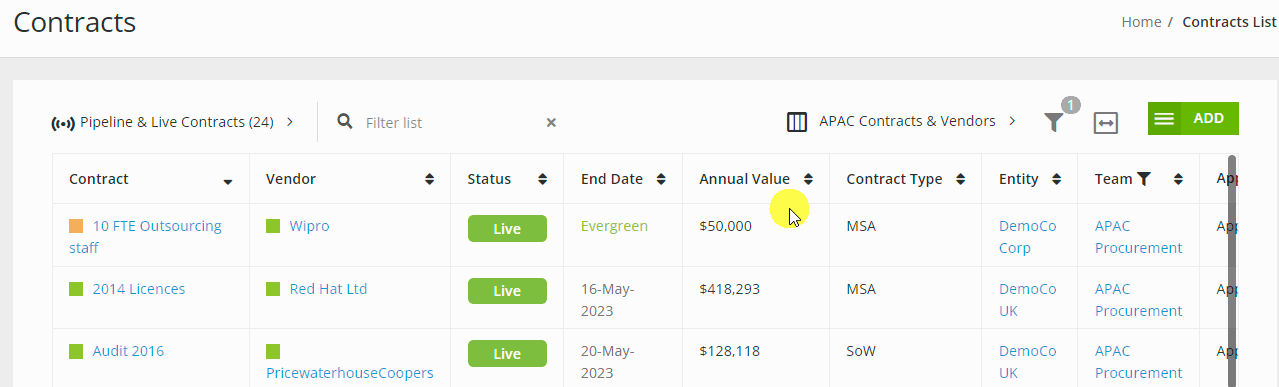1279x387 pixels.
Task: Sort by Team column arrows
Action: coord(1178,179)
